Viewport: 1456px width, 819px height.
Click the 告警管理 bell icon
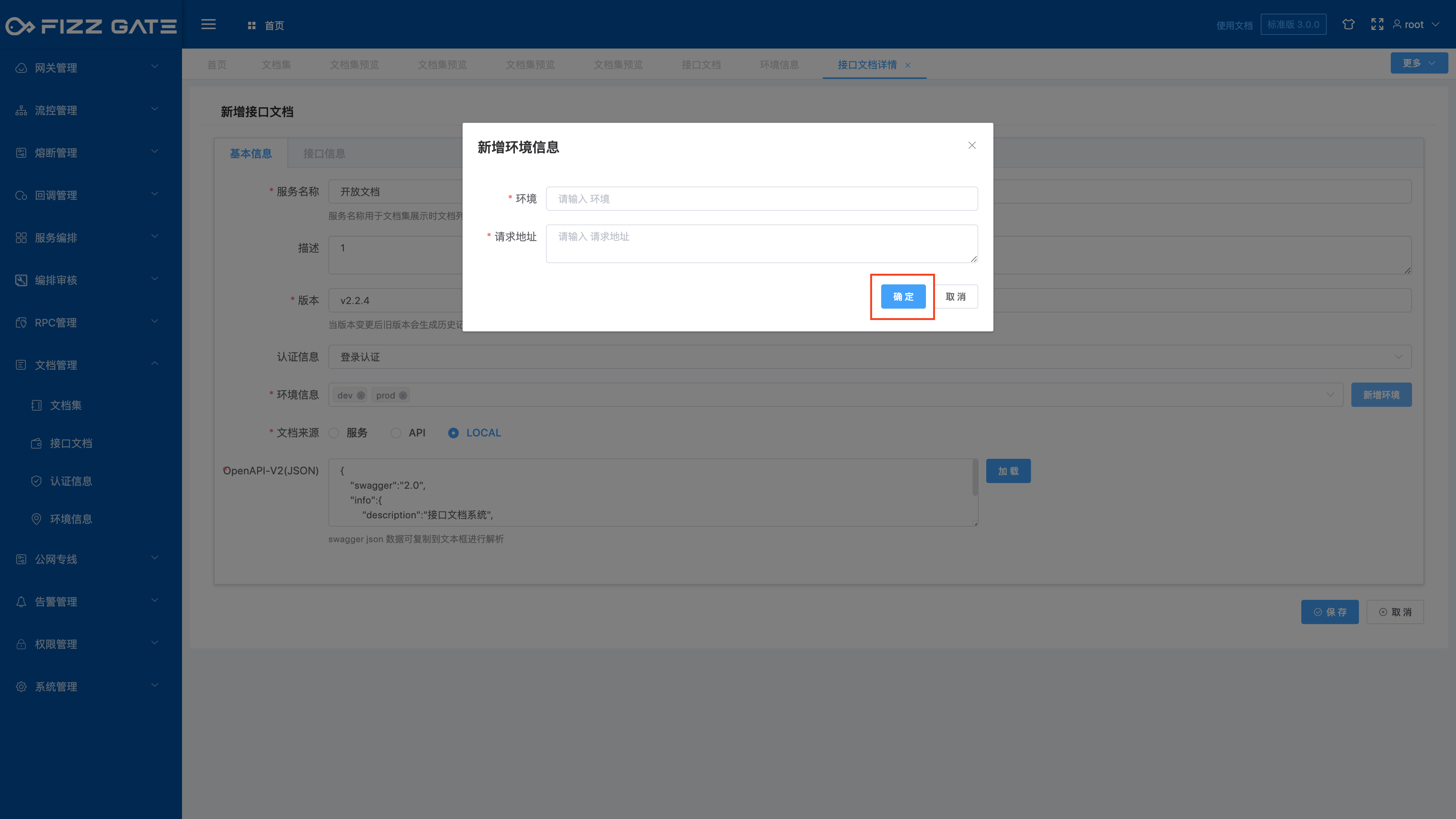click(21, 601)
